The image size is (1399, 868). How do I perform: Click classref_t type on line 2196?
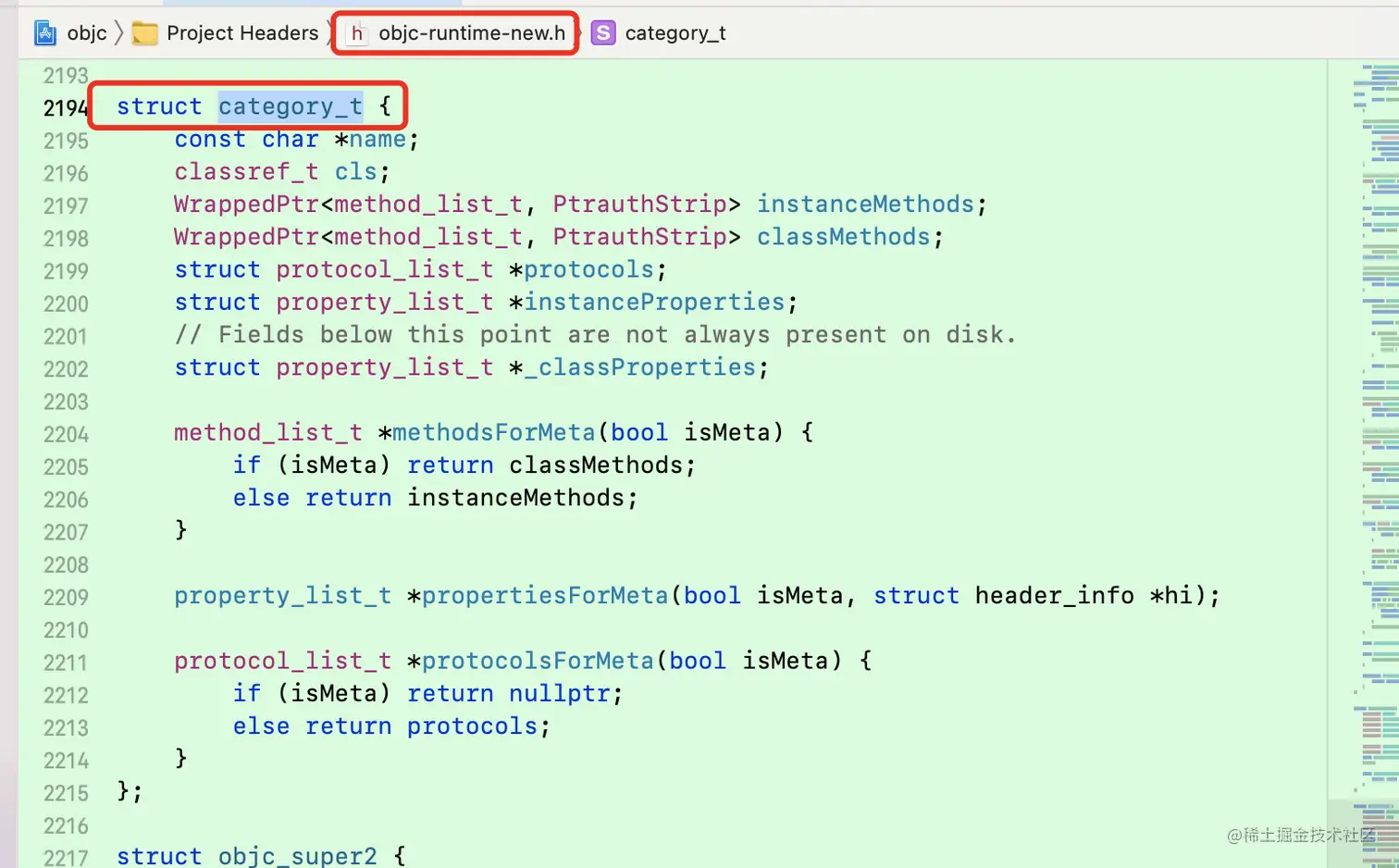point(246,172)
